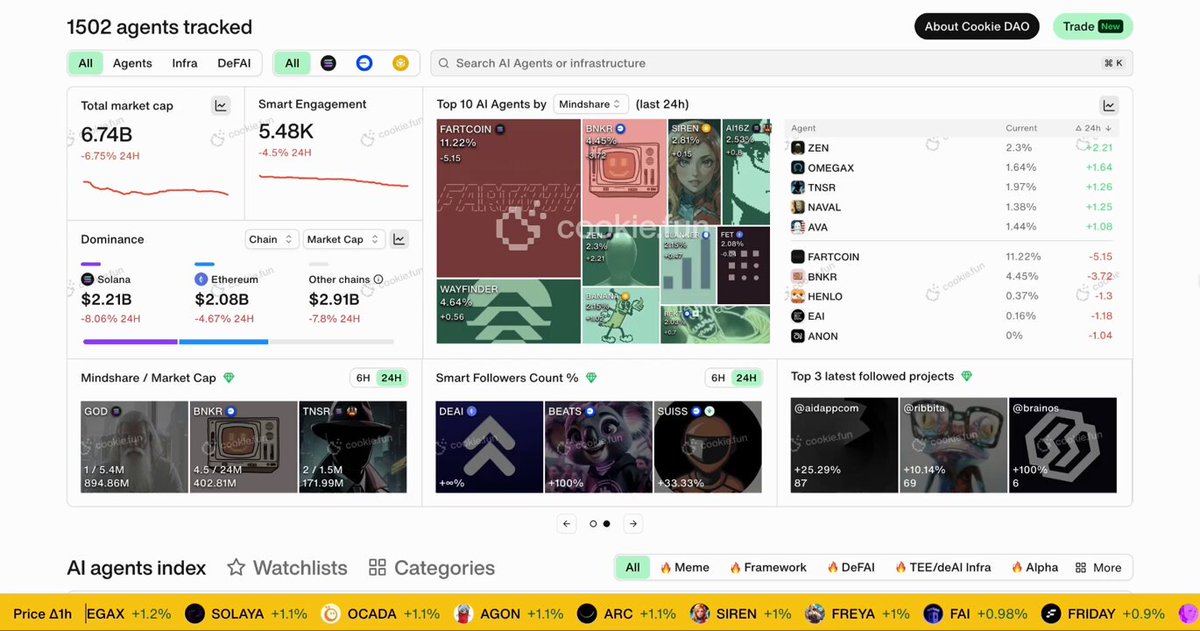Click the search magnifier icon
This screenshot has height=631, width=1200.
[x=444, y=63]
